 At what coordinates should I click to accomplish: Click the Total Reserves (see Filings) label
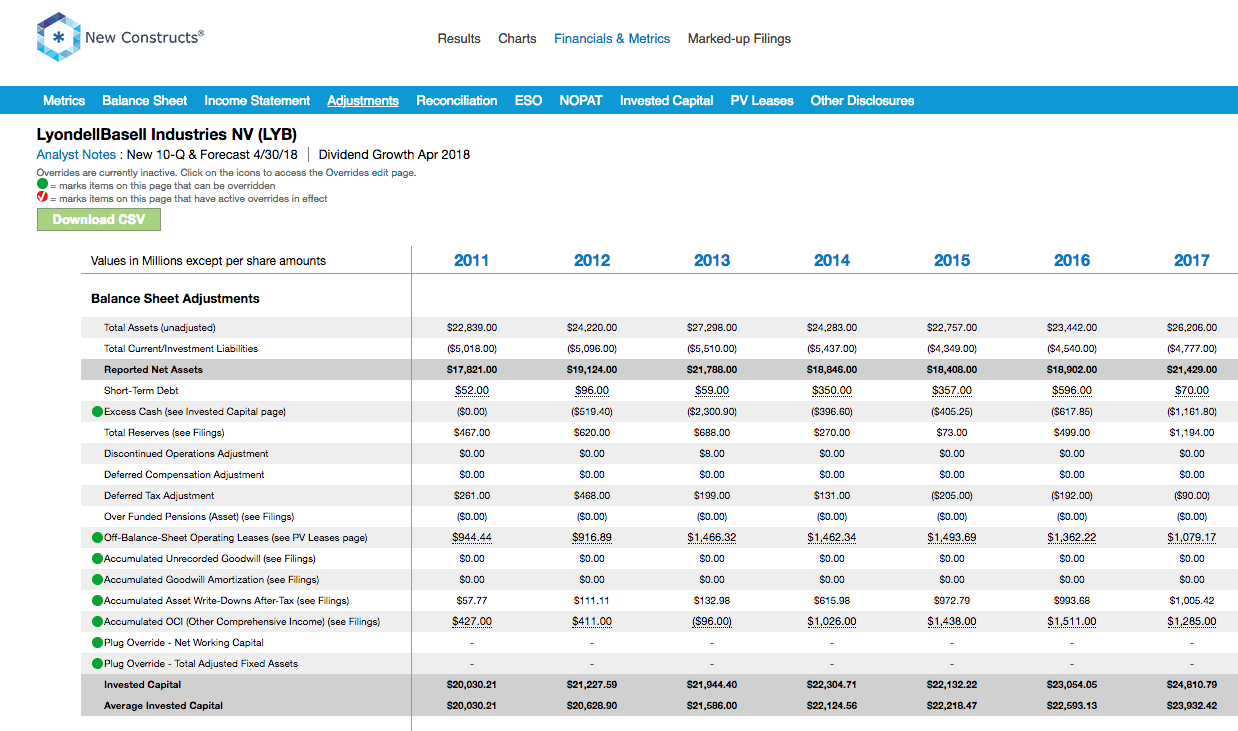[164, 433]
